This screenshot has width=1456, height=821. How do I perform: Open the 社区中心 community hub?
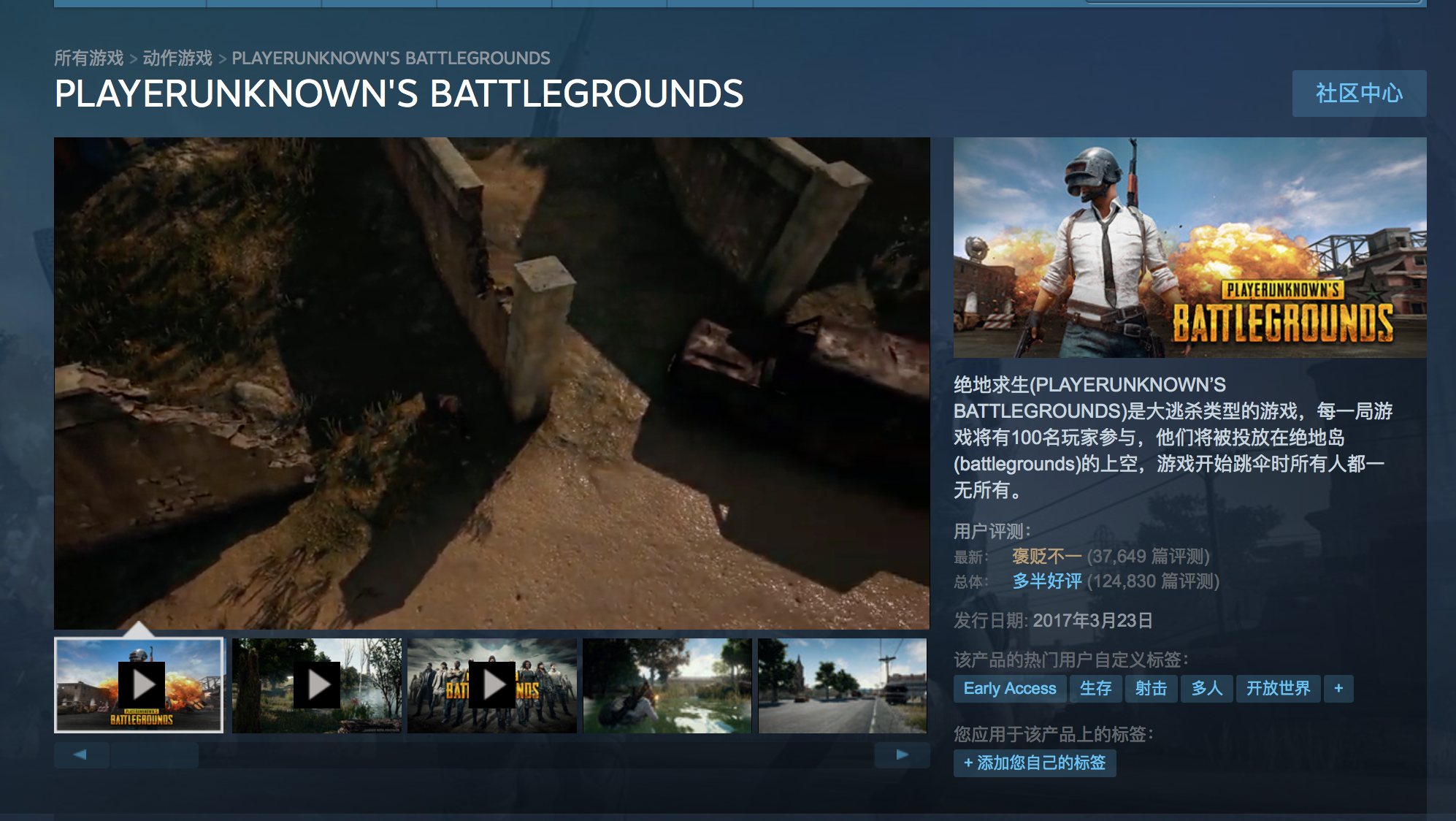tap(1359, 93)
